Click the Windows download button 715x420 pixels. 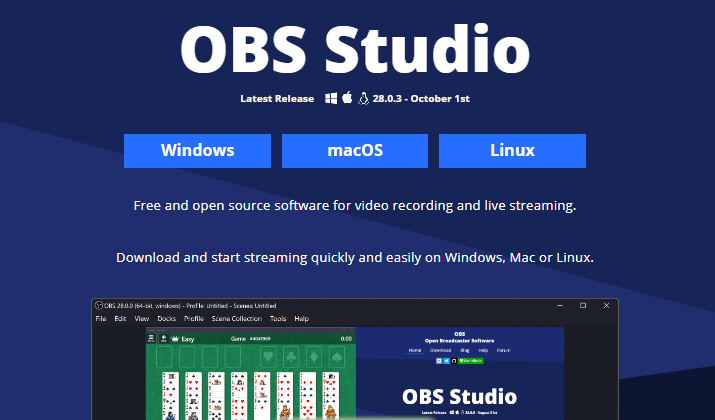[x=197, y=151]
